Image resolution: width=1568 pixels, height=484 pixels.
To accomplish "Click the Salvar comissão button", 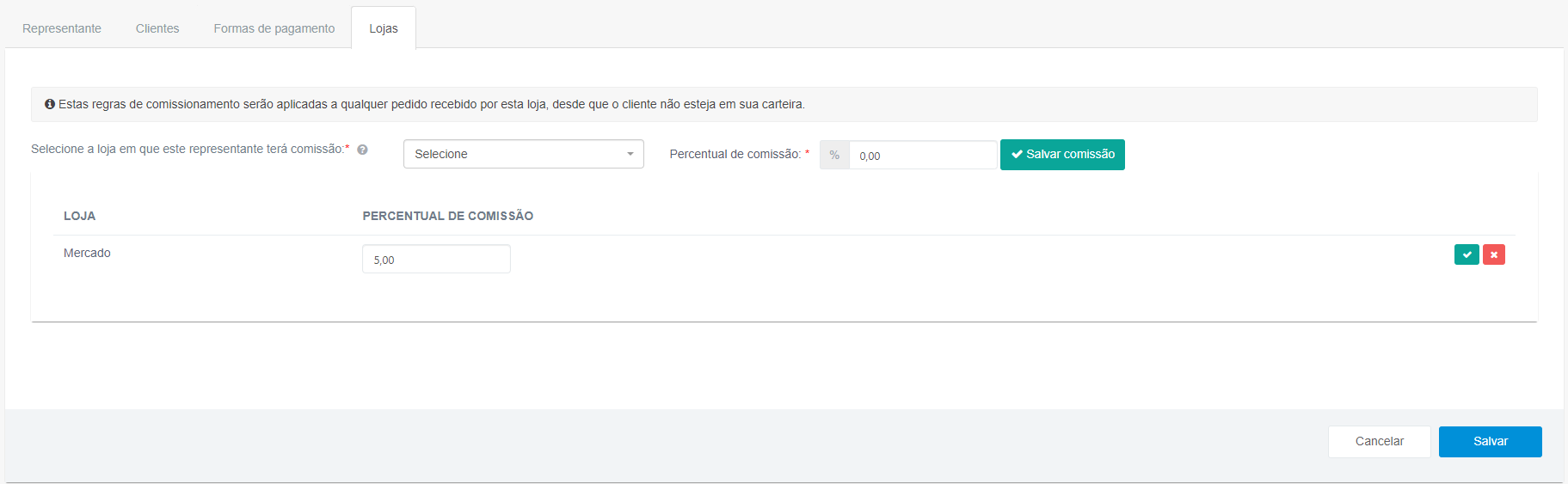I will [1062, 155].
